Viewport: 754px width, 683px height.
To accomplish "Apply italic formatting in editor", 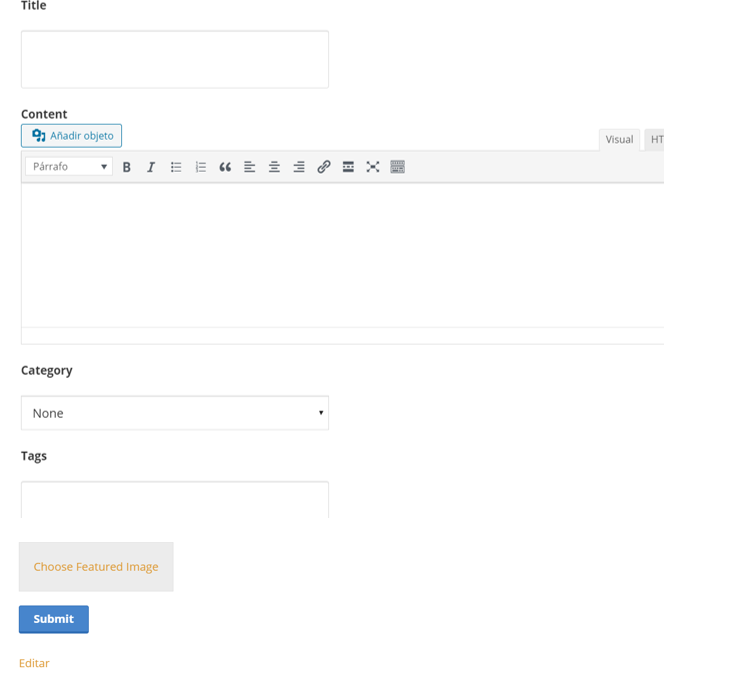I will click(x=151, y=167).
